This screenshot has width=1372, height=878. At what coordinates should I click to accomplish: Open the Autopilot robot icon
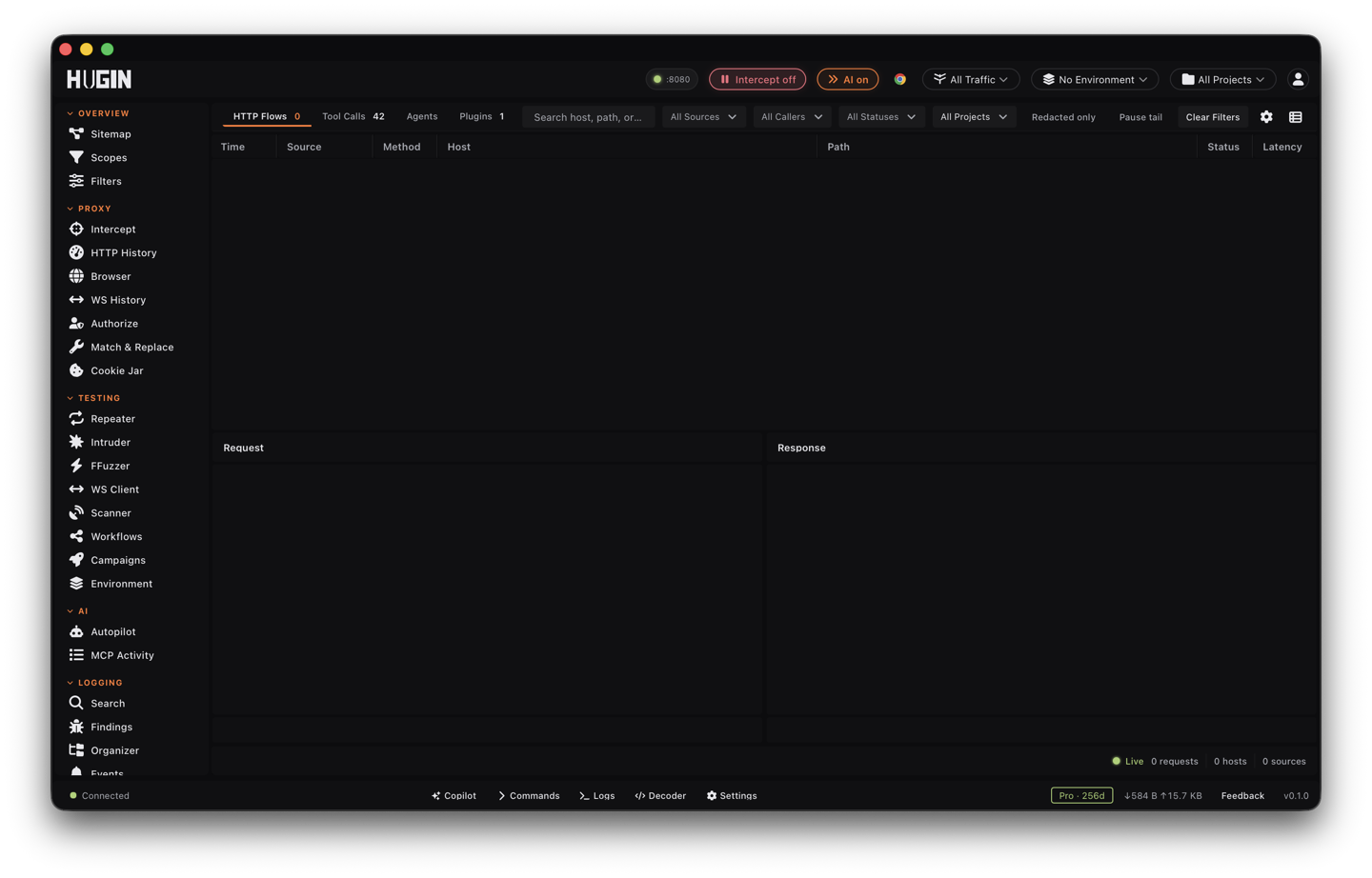click(x=76, y=631)
